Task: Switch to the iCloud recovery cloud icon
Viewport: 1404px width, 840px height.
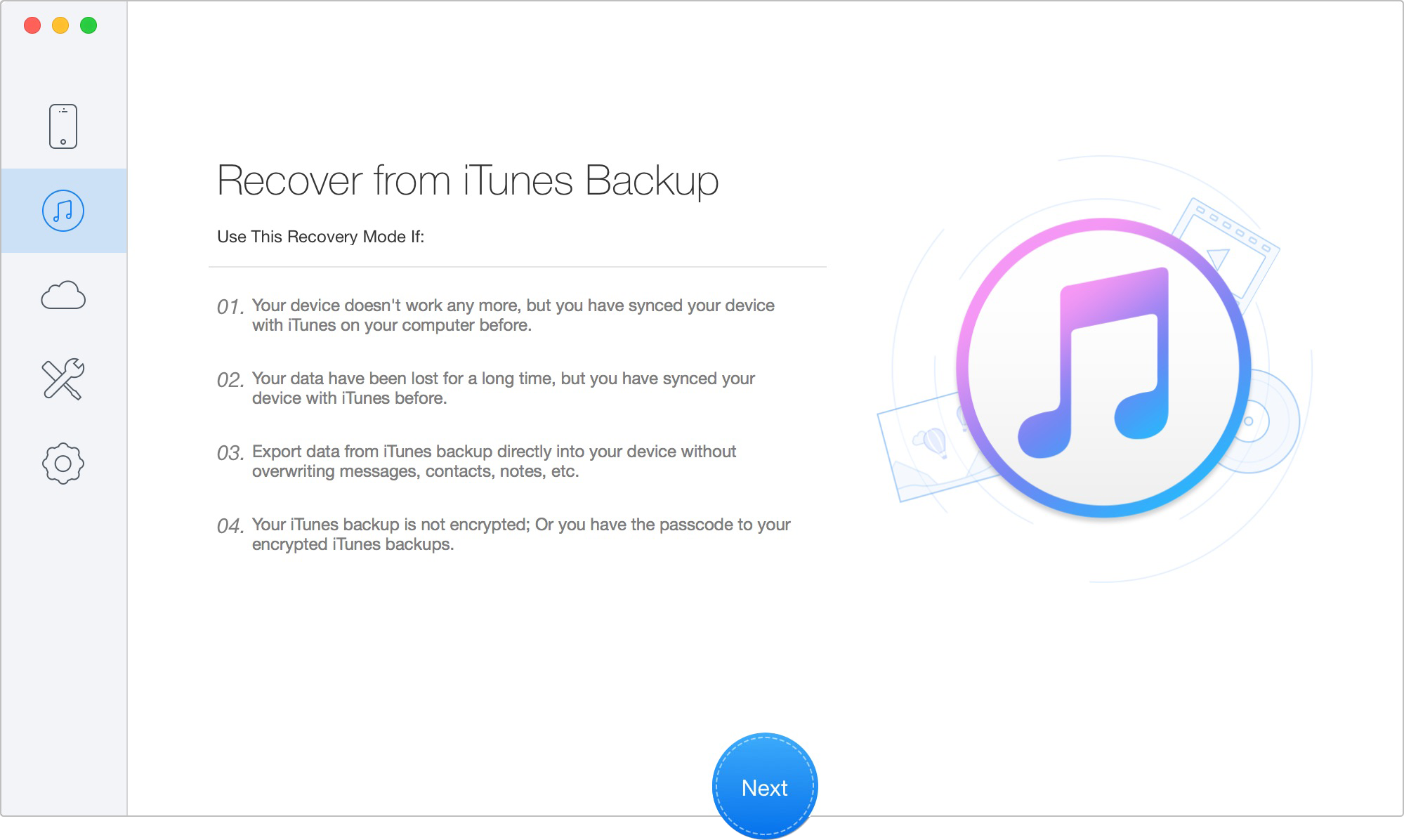Action: click(x=63, y=296)
